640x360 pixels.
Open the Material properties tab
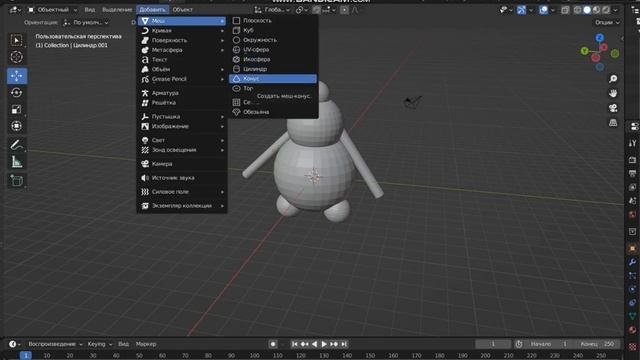pyautogui.click(x=632, y=330)
